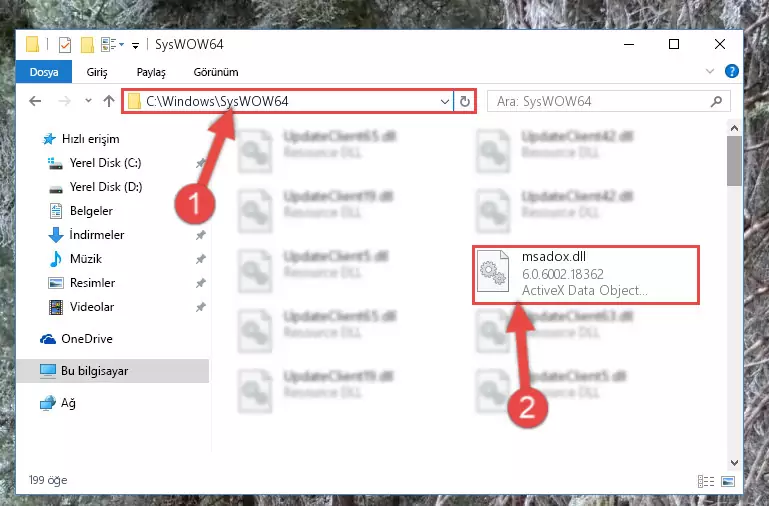Click the search magnifier icon
This screenshot has height=506, width=769.
pos(716,101)
